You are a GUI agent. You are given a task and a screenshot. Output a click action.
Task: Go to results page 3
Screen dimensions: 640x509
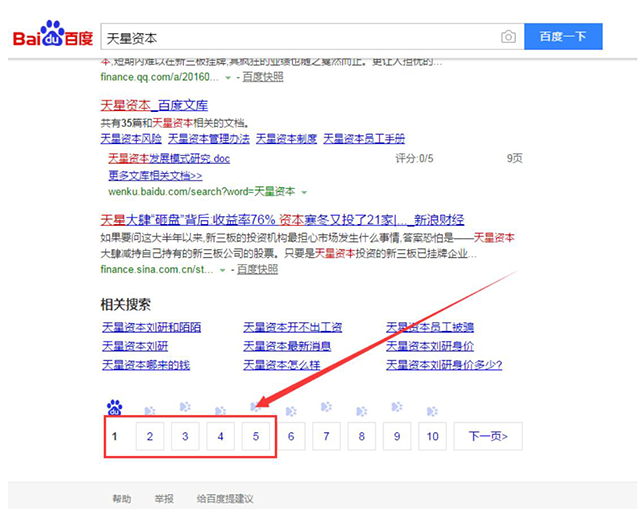pyautogui.click(x=185, y=436)
